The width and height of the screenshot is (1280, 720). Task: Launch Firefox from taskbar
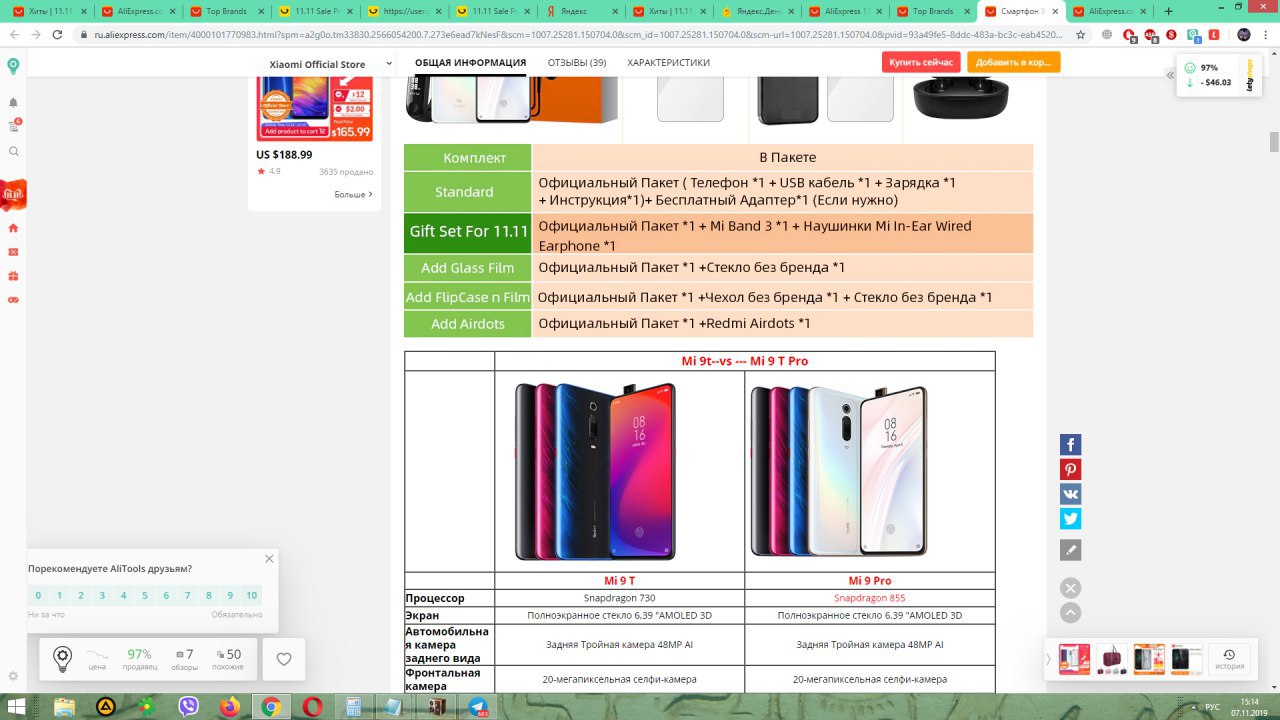tap(230, 707)
